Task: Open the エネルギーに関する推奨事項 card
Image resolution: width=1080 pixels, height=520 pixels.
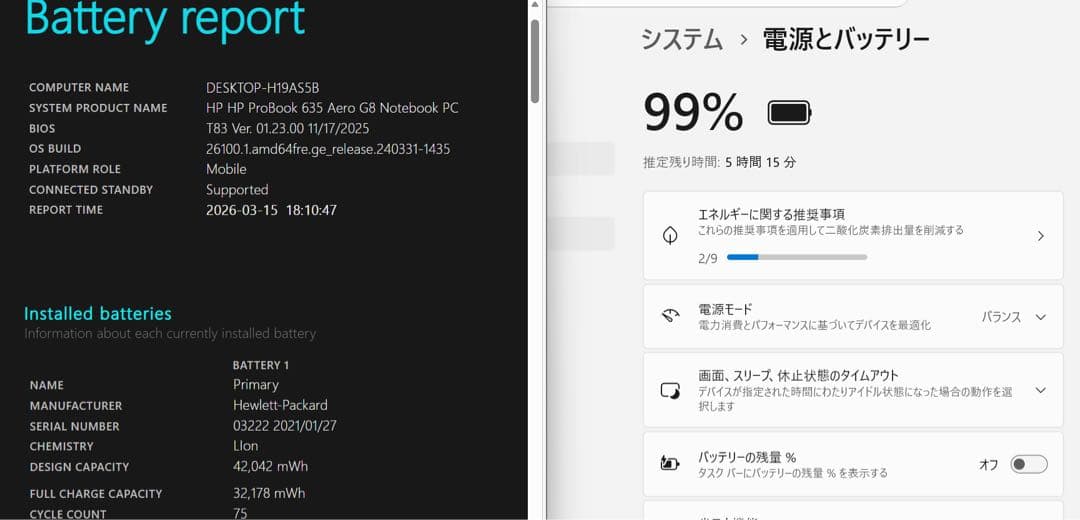Action: (853, 236)
